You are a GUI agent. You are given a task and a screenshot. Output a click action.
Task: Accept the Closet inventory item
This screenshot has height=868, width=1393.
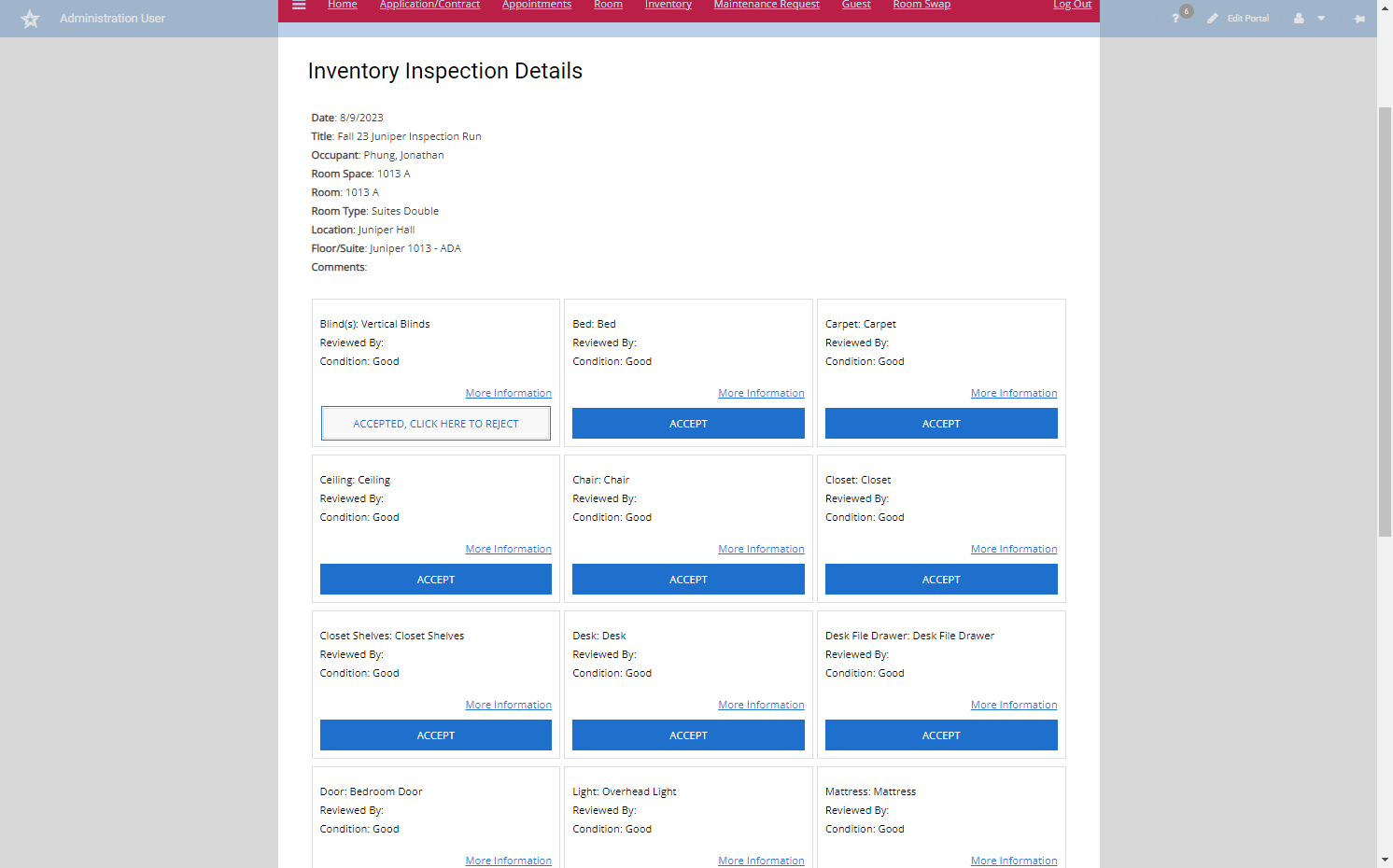[941, 579]
